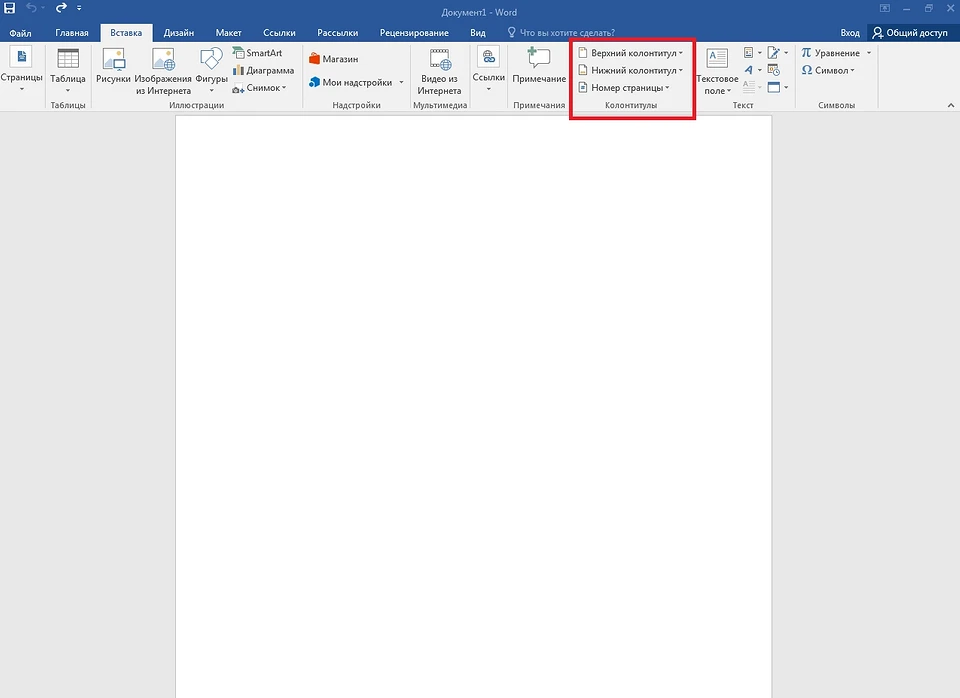The image size is (960, 698).
Task: Insert Видео из Интернета
Action: tap(439, 70)
